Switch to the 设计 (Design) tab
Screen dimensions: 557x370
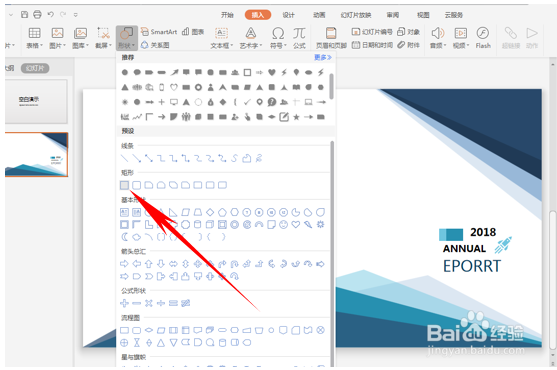point(288,15)
